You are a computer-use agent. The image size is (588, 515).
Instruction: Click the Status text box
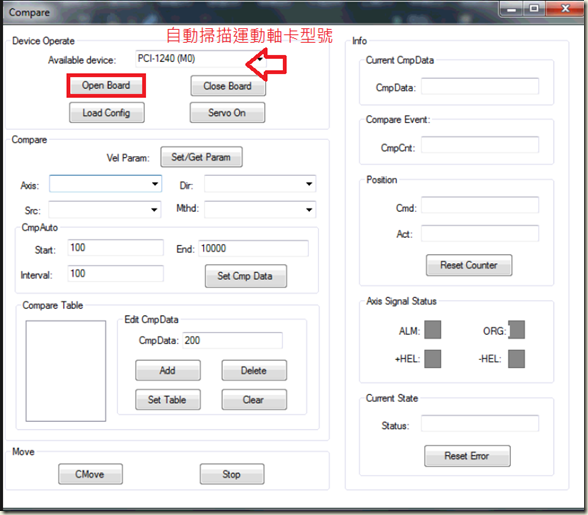tap(480, 423)
